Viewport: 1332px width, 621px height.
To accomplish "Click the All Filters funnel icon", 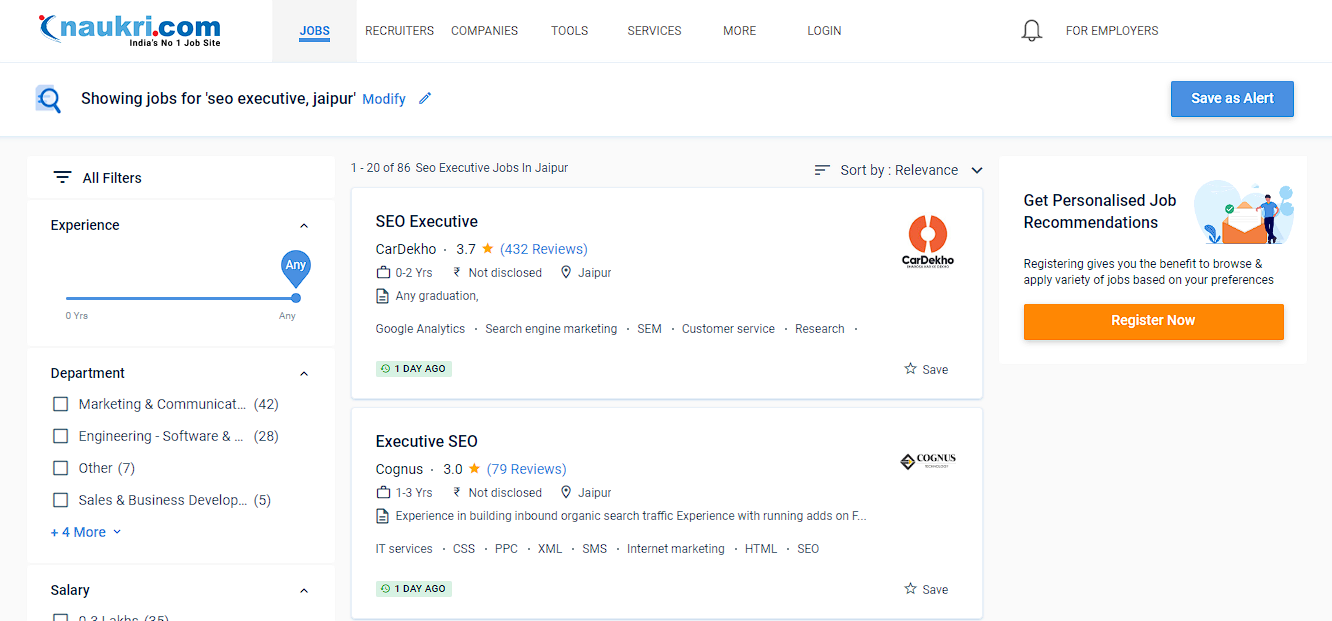I will tap(60, 177).
